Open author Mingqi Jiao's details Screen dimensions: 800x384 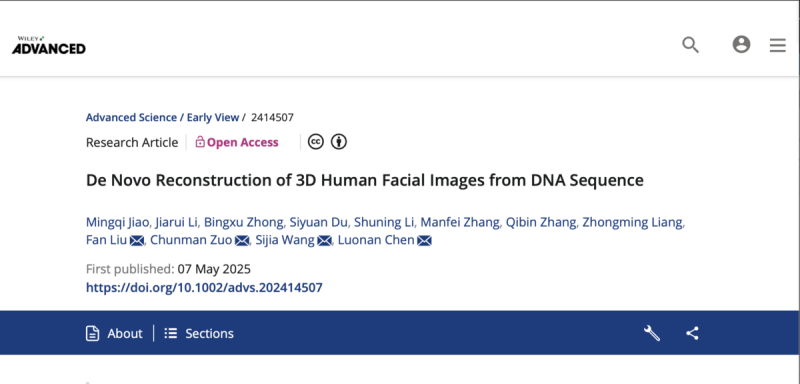click(117, 222)
